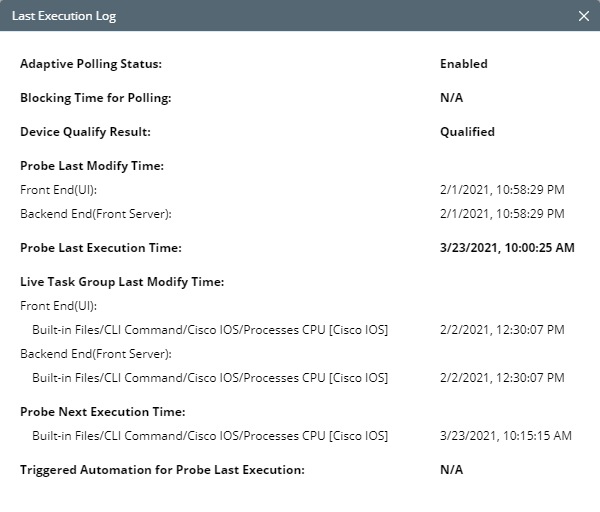Click the N/A value for Blocking Time
Viewport: 600px width, 512px height.
[452, 98]
